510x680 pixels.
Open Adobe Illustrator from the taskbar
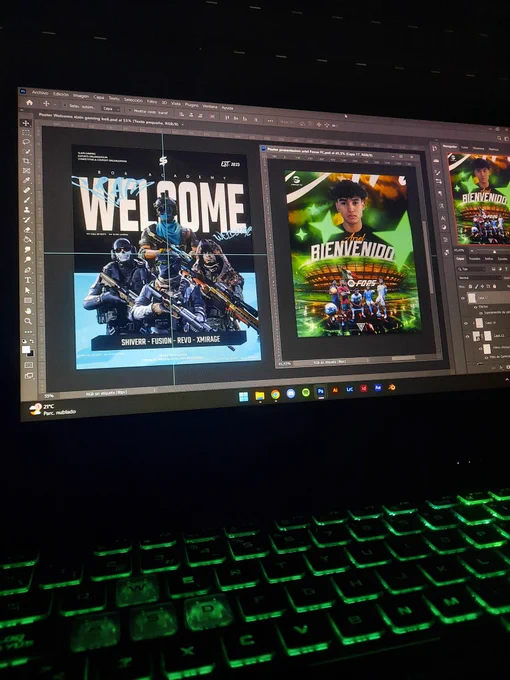[335, 390]
